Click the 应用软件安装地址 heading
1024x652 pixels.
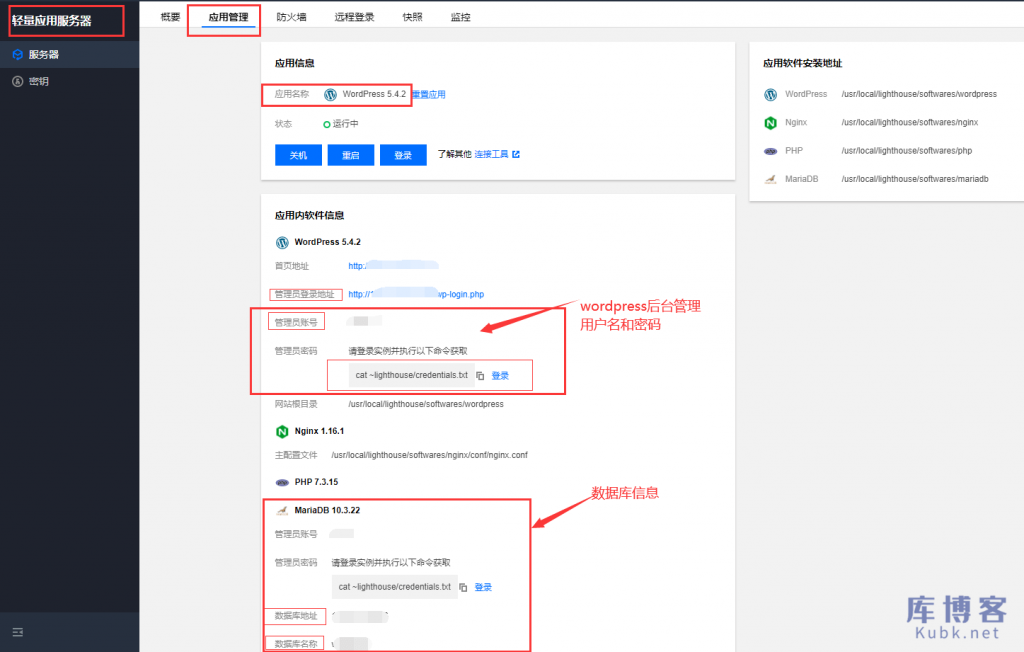(803, 63)
